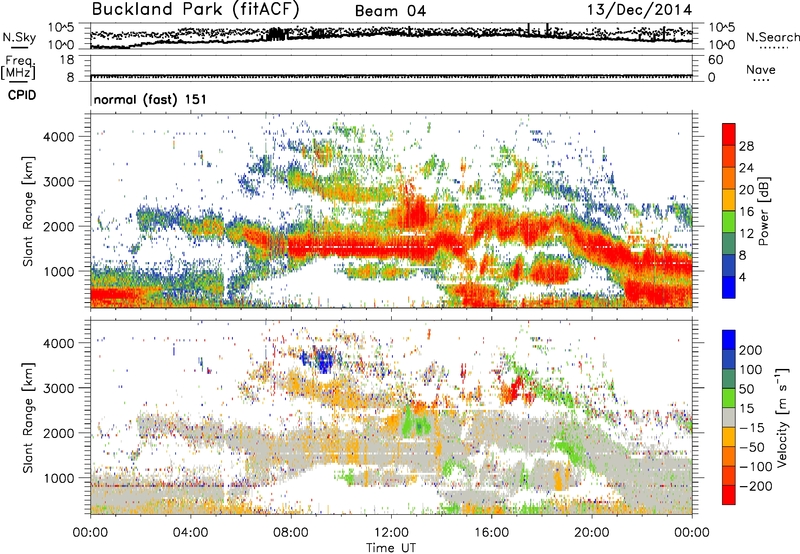Click the '04:00' time tick label

pos(190,533)
